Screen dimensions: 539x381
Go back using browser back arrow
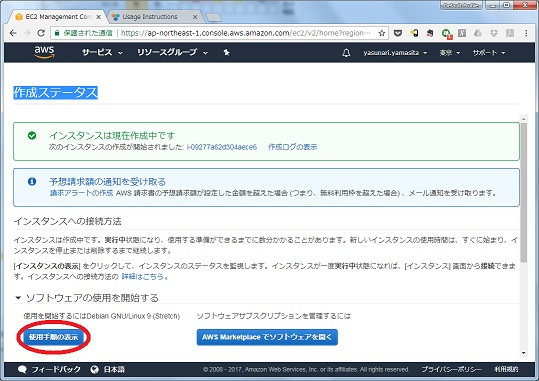pyautogui.click(x=13, y=33)
